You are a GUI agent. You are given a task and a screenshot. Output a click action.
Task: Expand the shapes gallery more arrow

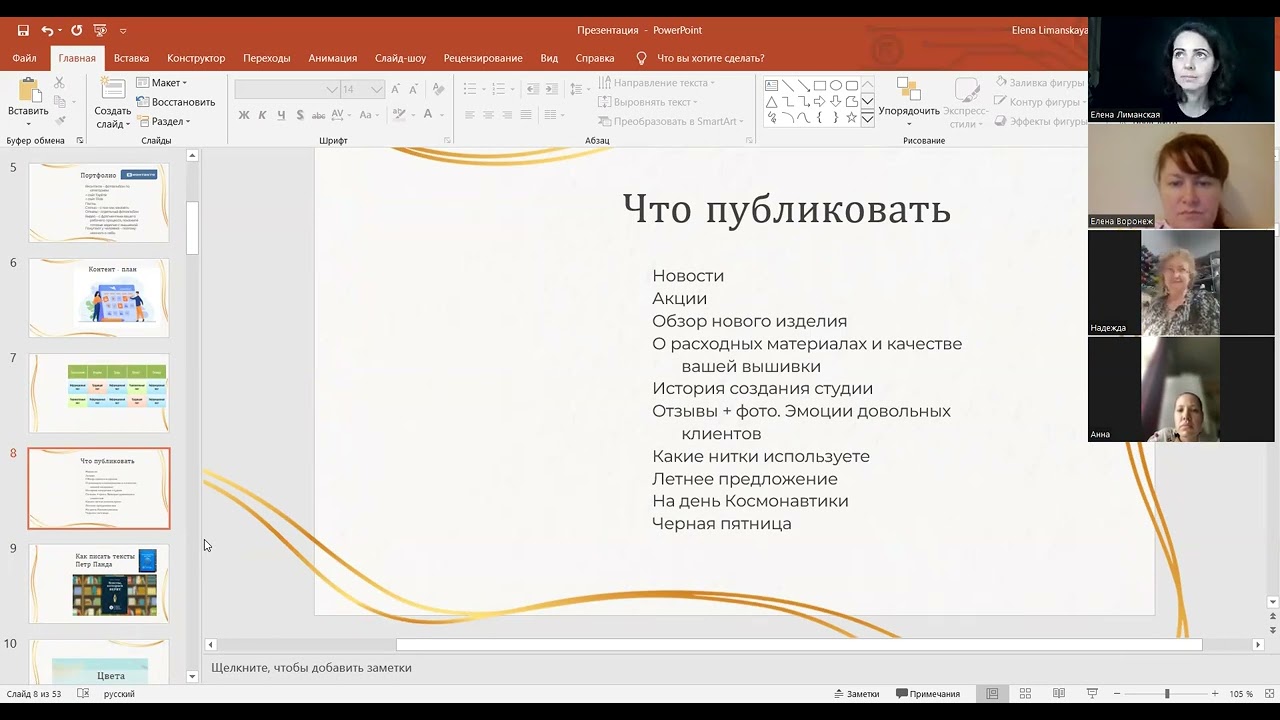868,118
